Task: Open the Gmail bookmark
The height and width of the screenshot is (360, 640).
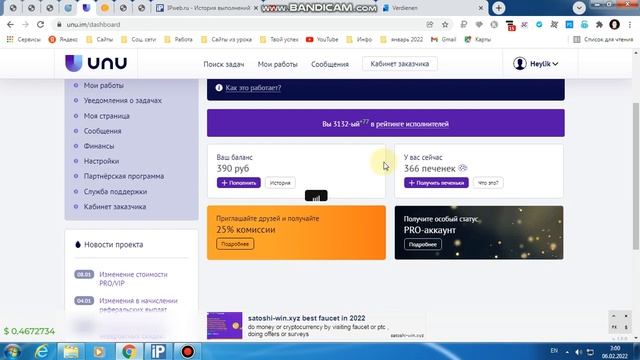Action: [x=443, y=40]
